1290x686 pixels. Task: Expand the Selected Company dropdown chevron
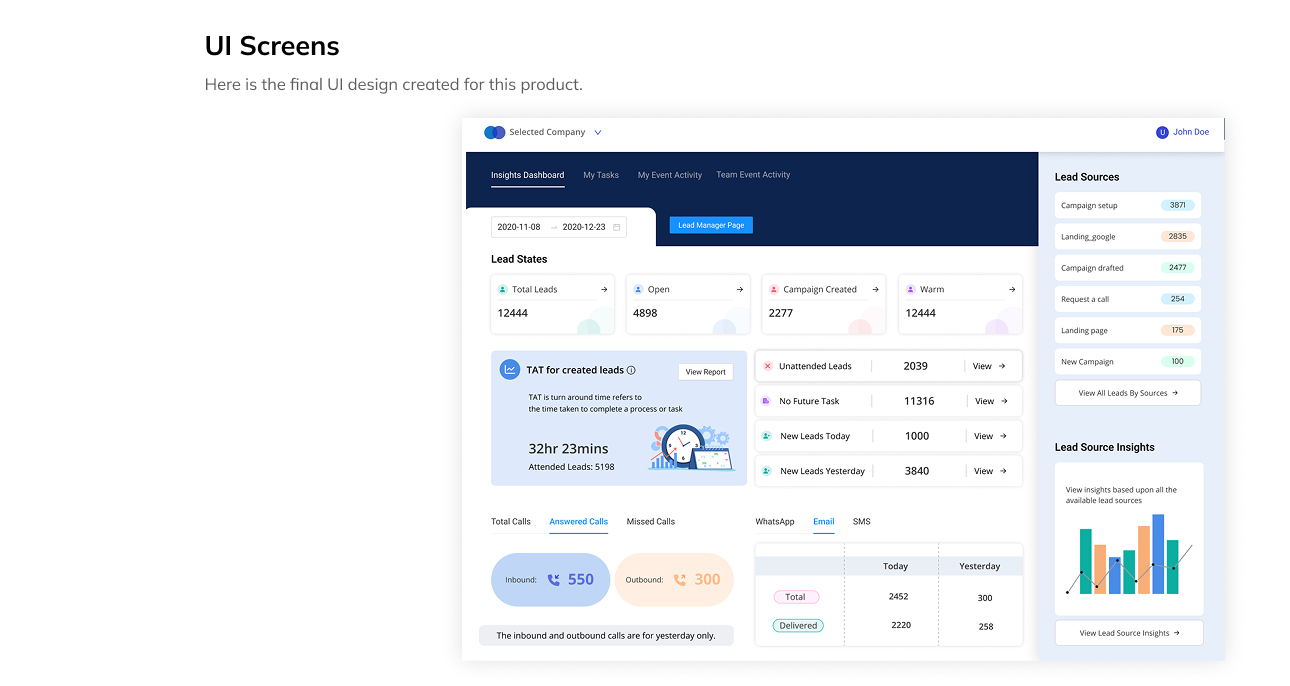point(598,132)
